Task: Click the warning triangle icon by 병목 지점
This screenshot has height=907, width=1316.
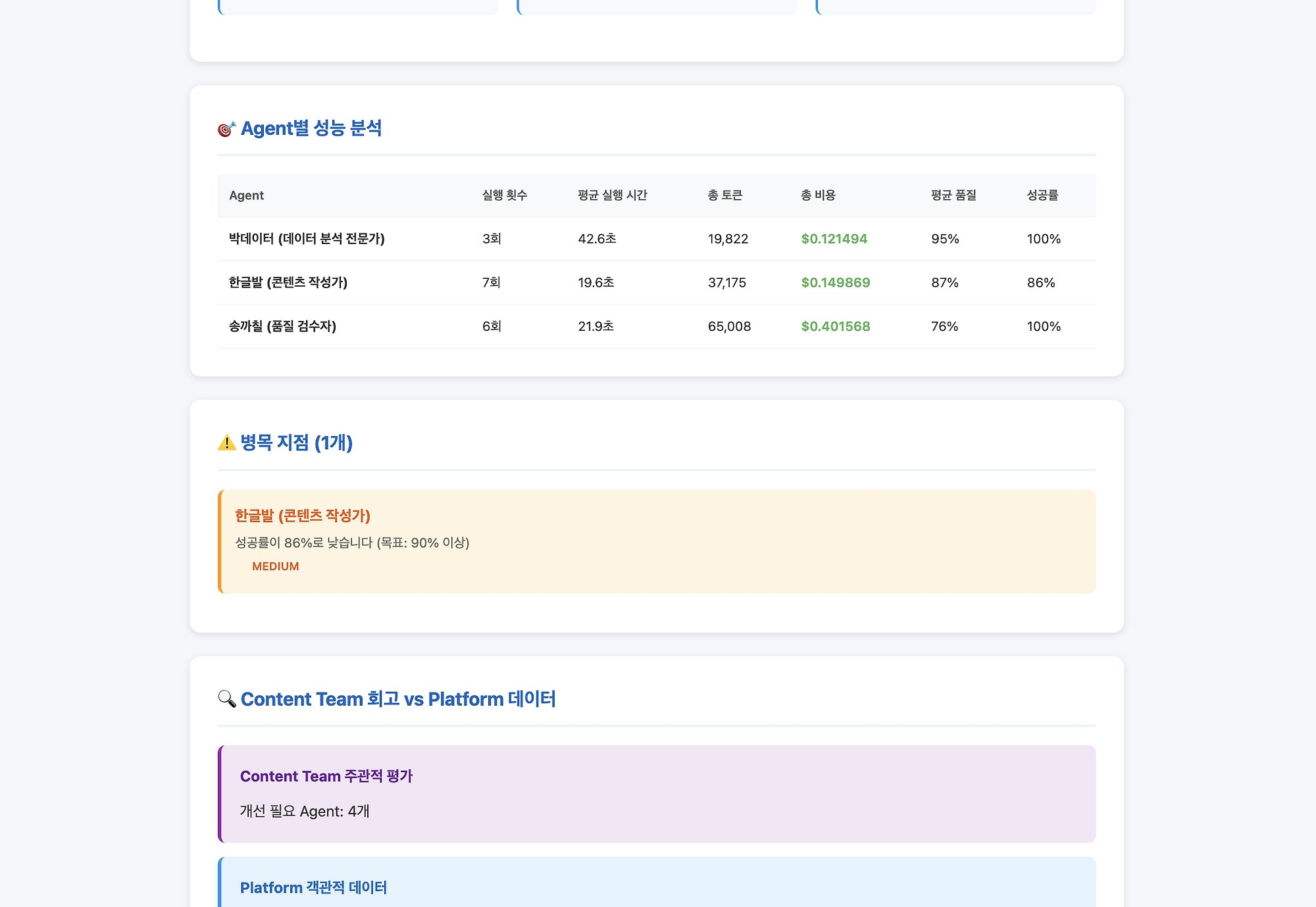Action: point(226,443)
